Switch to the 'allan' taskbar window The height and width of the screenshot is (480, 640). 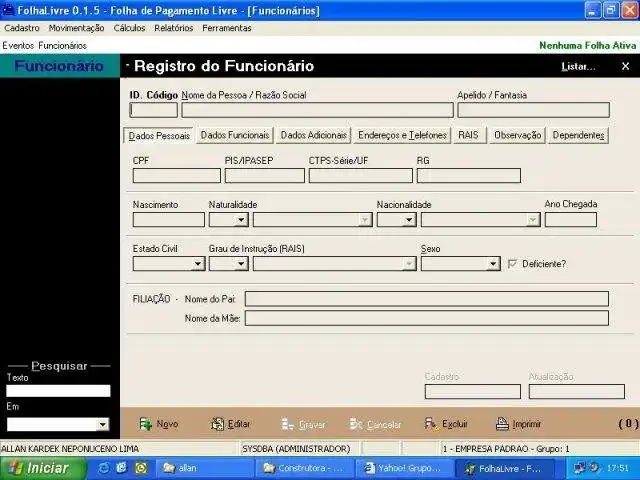point(203,468)
